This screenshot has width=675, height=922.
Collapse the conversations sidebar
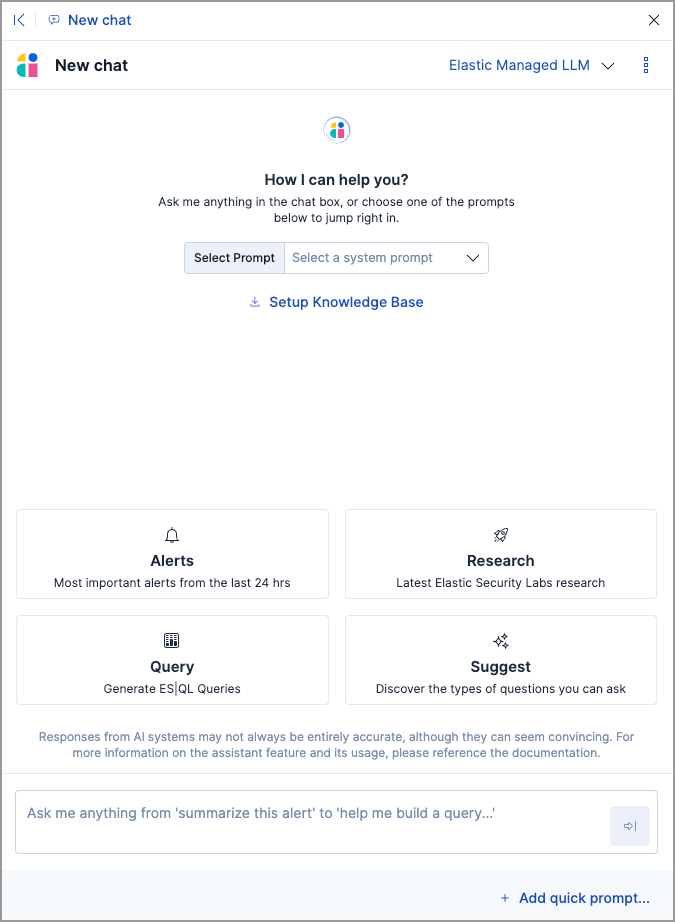click(19, 19)
